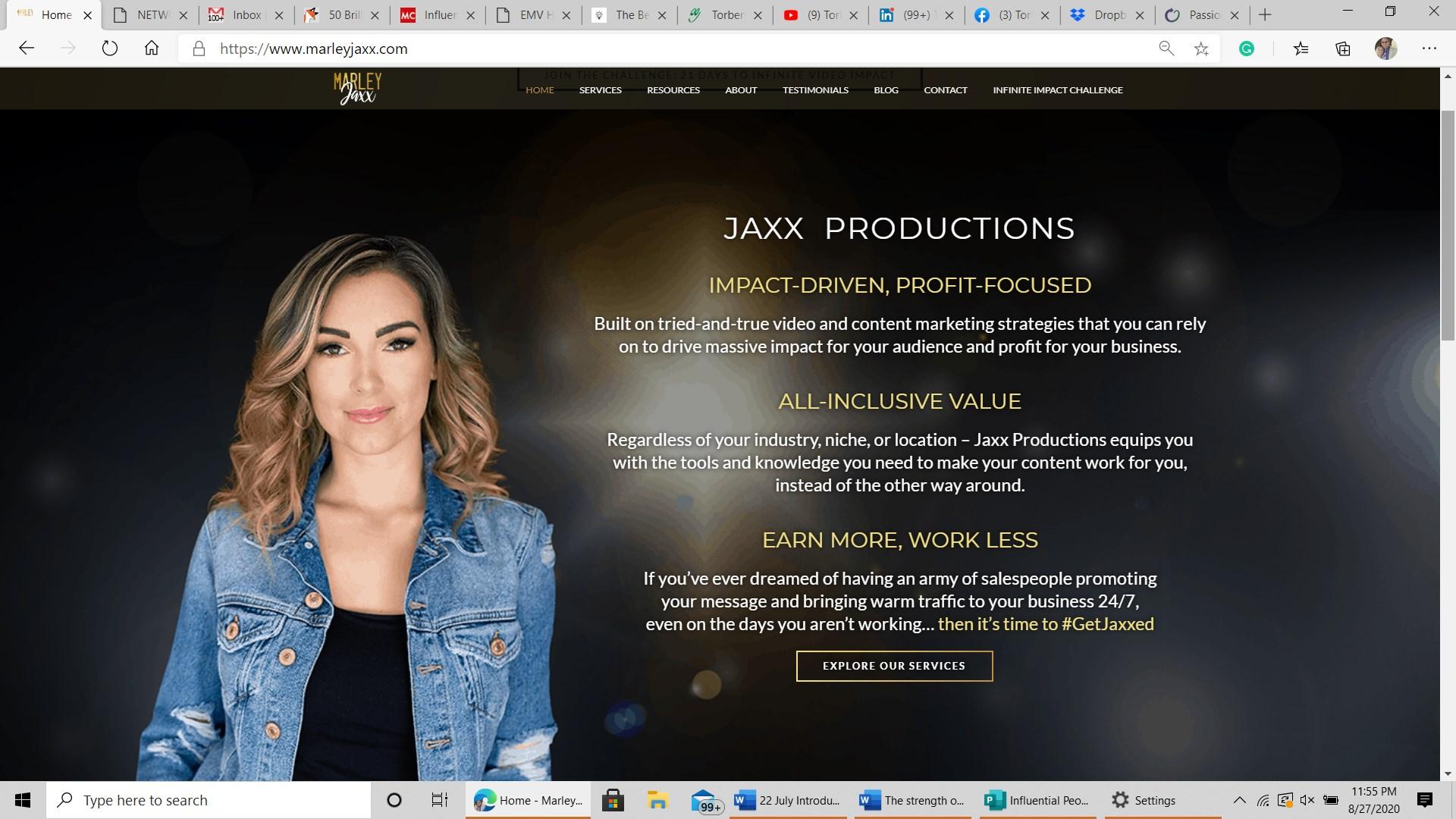This screenshot has width=1456, height=819.
Task: Launch Microsoft Store from taskbar
Action: (x=613, y=800)
